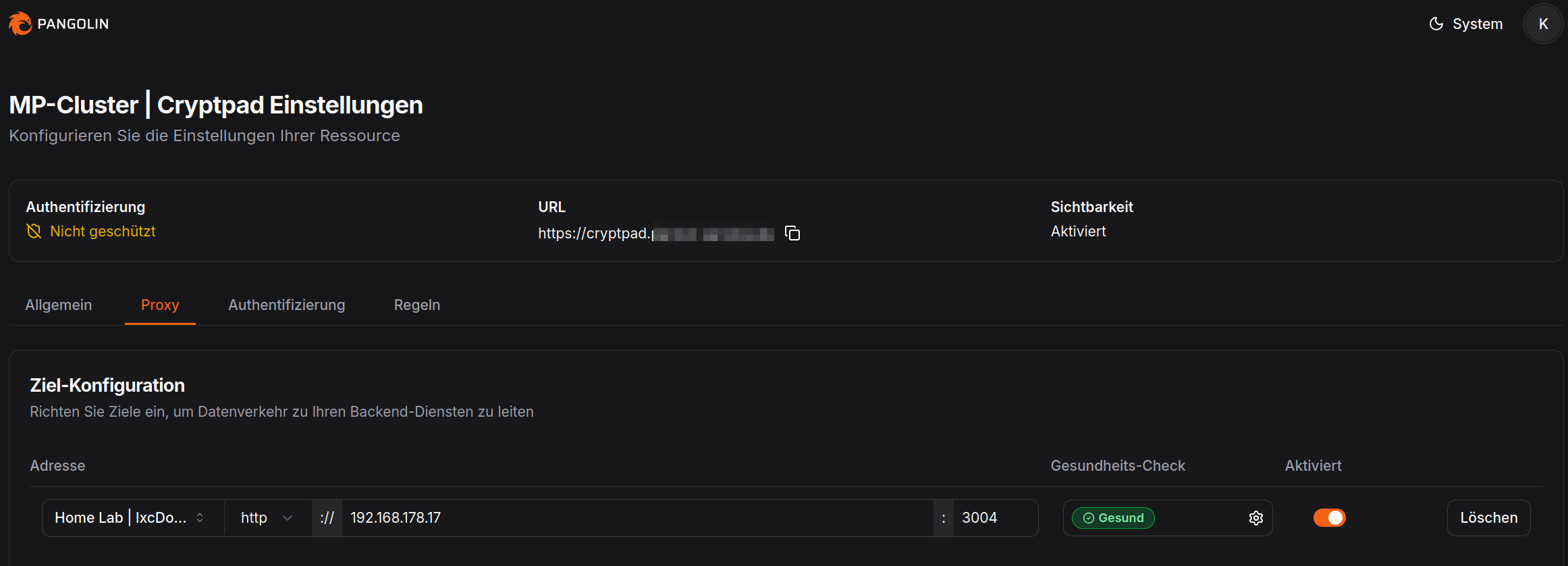Click the unprotected shield icon
Image resolution: width=1568 pixels, height=566 pixels.
click(x=34, y=232)
